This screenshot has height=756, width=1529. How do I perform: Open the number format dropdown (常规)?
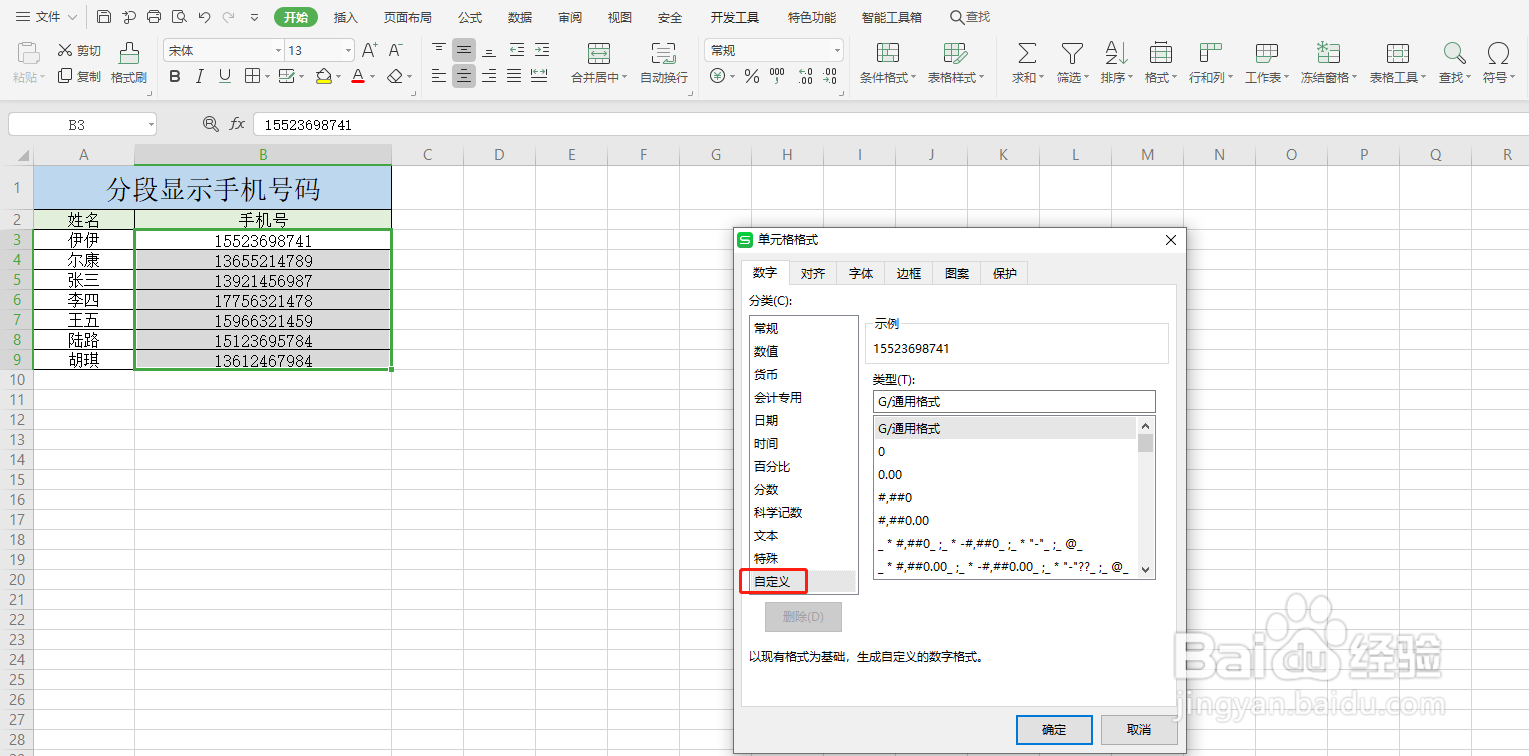837,50
